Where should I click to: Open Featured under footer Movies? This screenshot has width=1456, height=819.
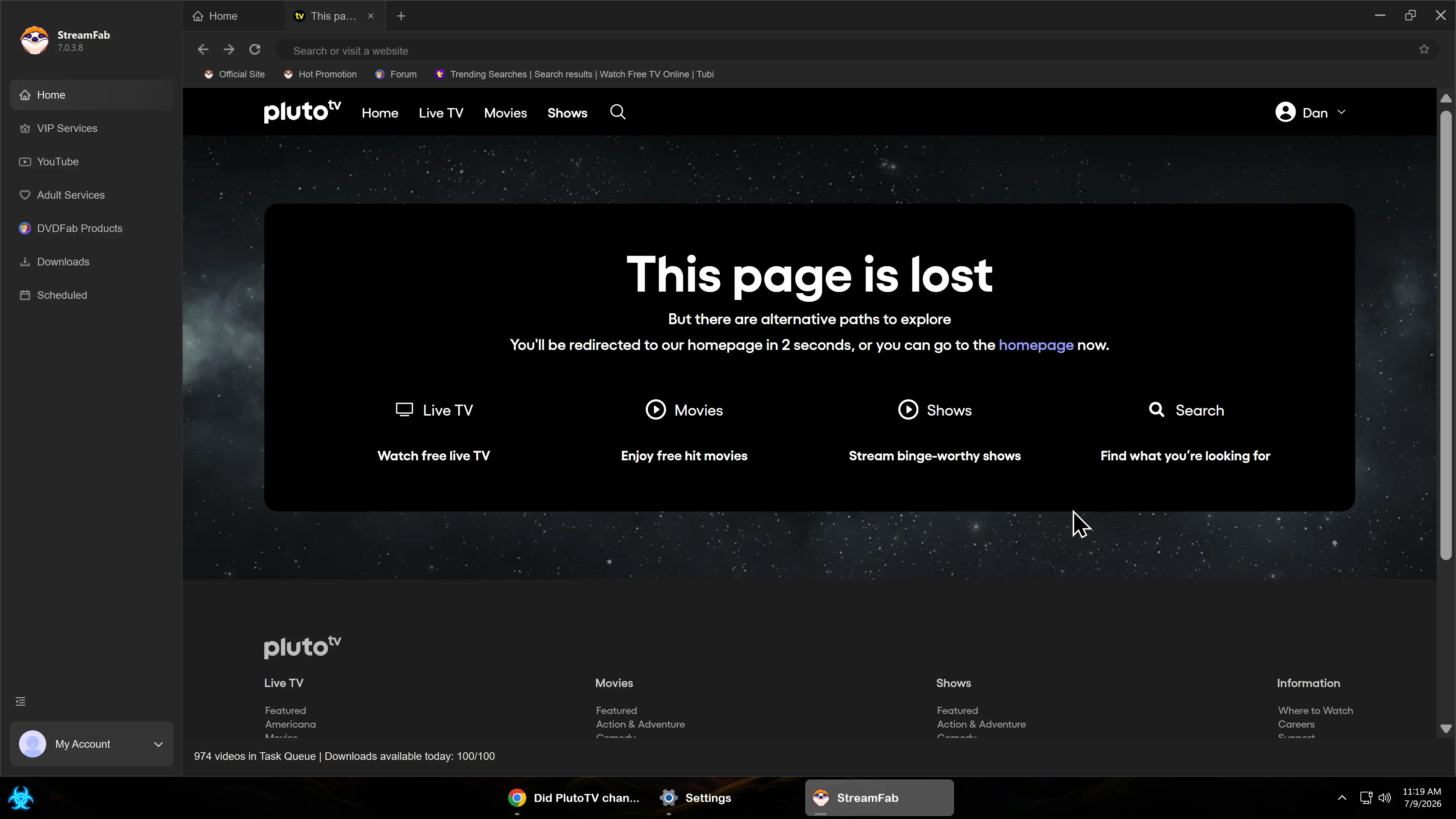click(616, 711)
